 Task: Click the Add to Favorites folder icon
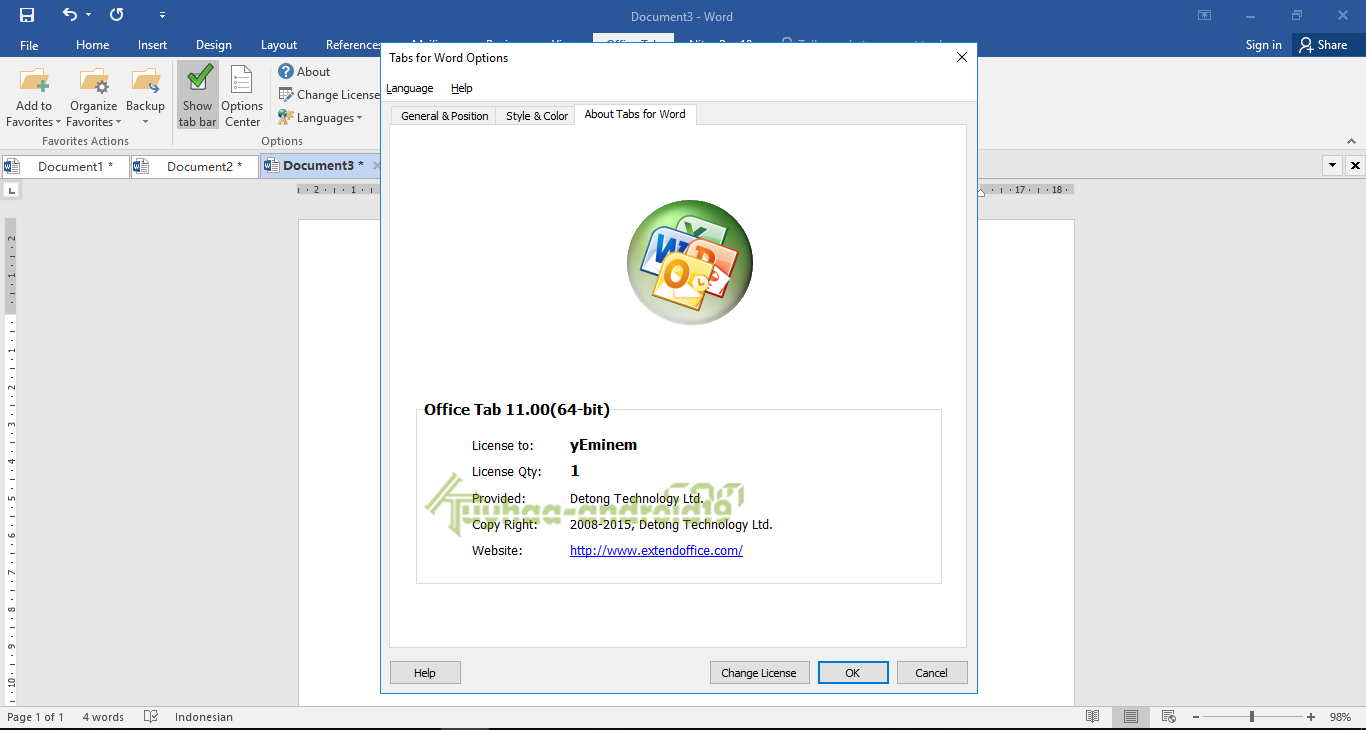coord(34,81)
